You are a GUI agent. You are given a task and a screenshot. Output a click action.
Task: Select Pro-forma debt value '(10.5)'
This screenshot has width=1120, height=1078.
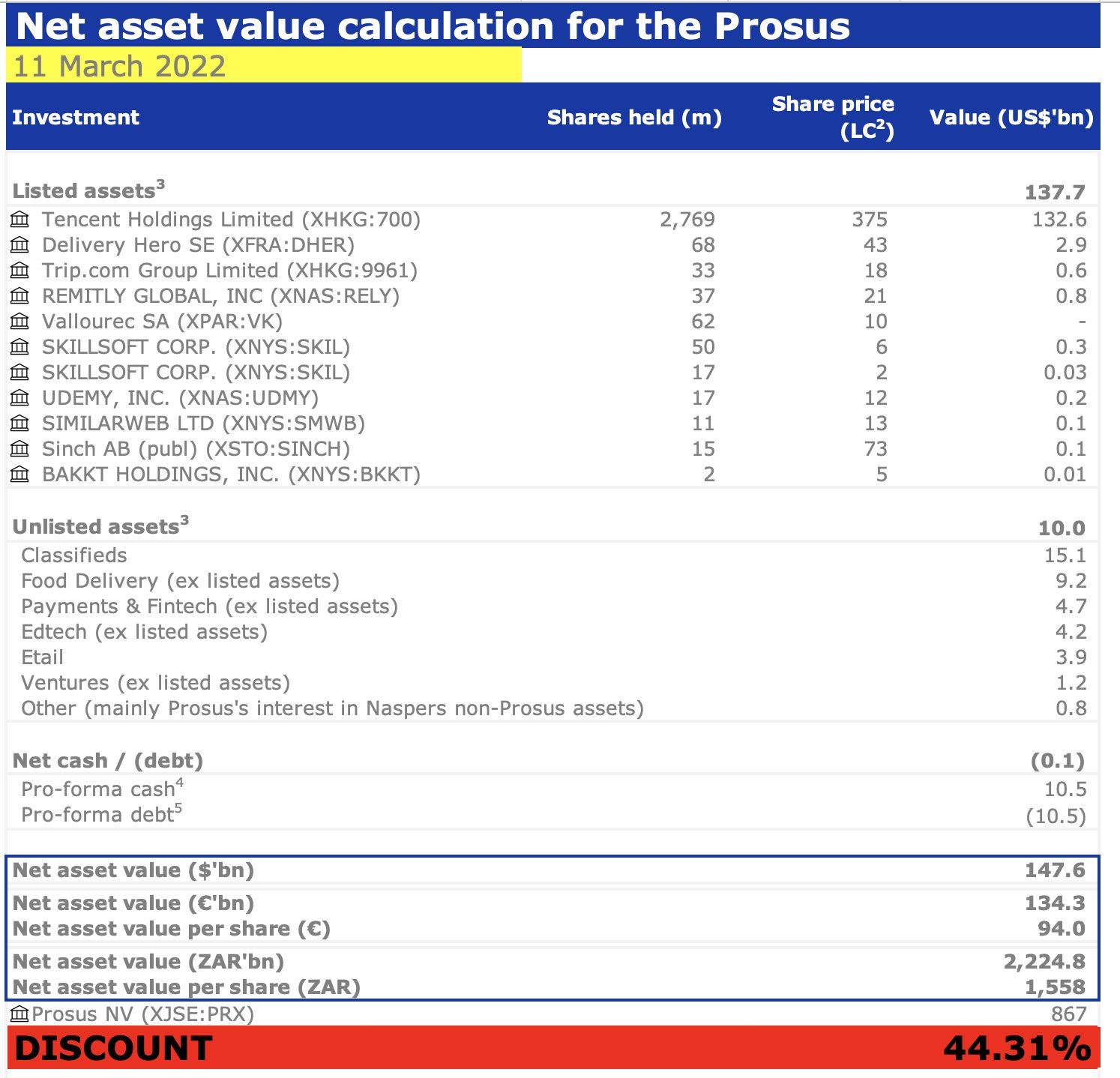1056,816
